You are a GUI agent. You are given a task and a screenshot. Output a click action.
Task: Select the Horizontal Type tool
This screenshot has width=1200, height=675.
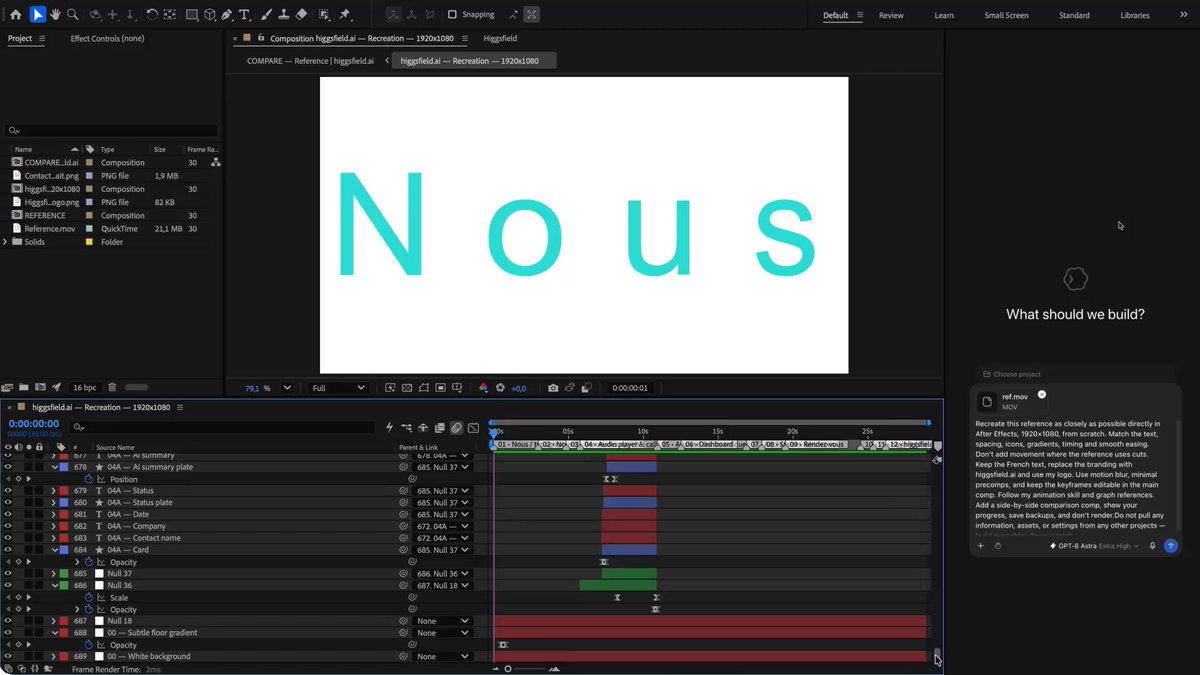pyautogui.click(x=246, y=15)
